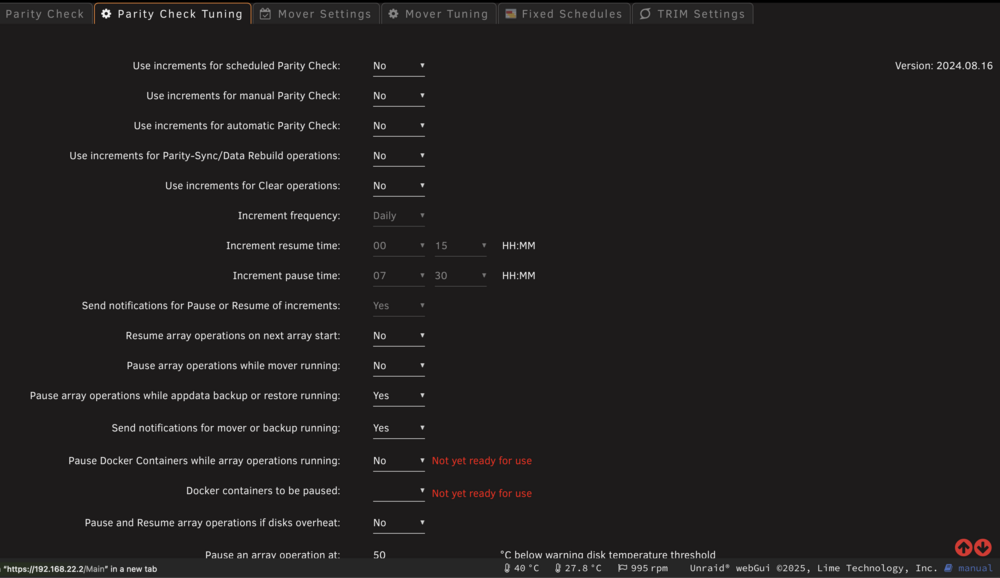Screen dimensions: 1000x578
Task: Open the Mover Tuning tab
Action: (x=439, y=13)
